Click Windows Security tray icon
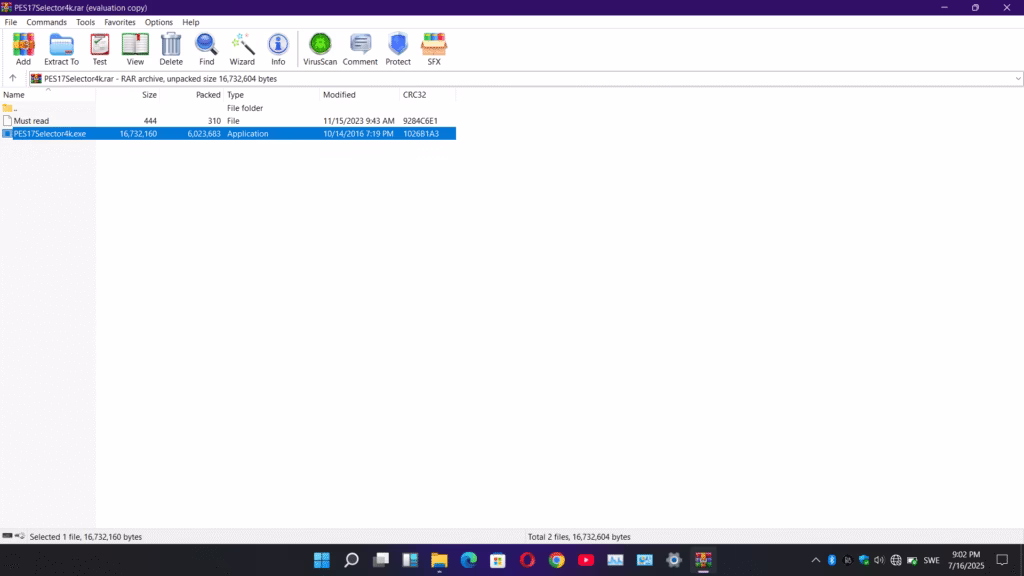 (864, 560)
